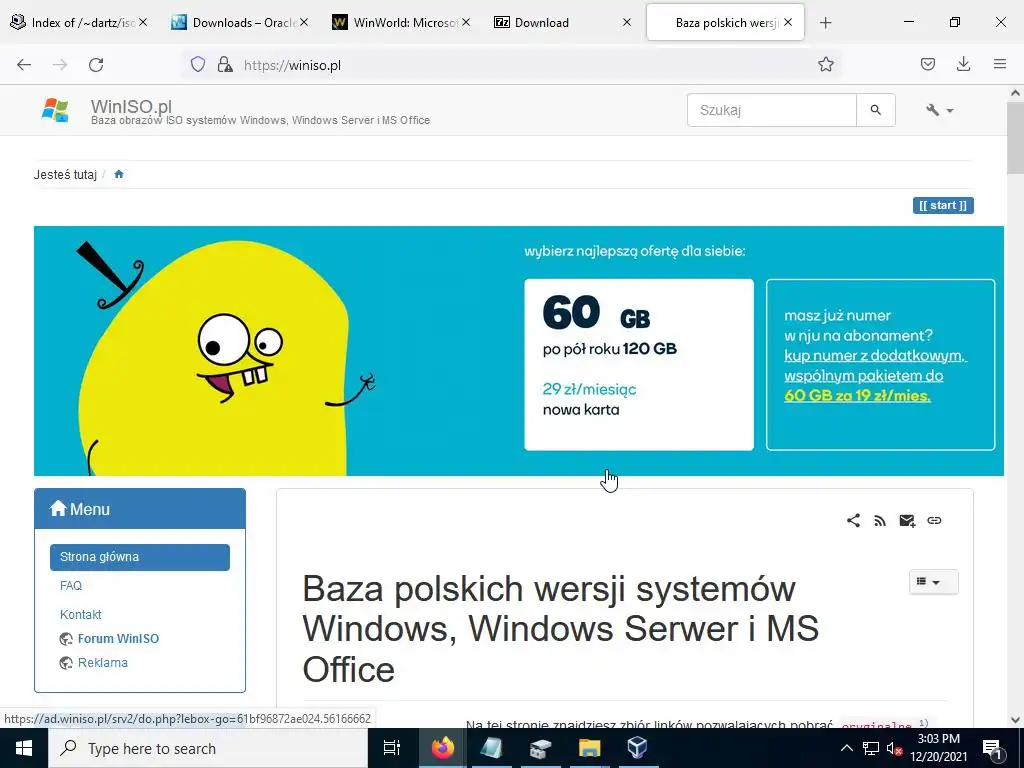Click the '60 GB za 19 zł/mies.' link
This screenshot has width=1024, height=768.
(x=857, y=396)
